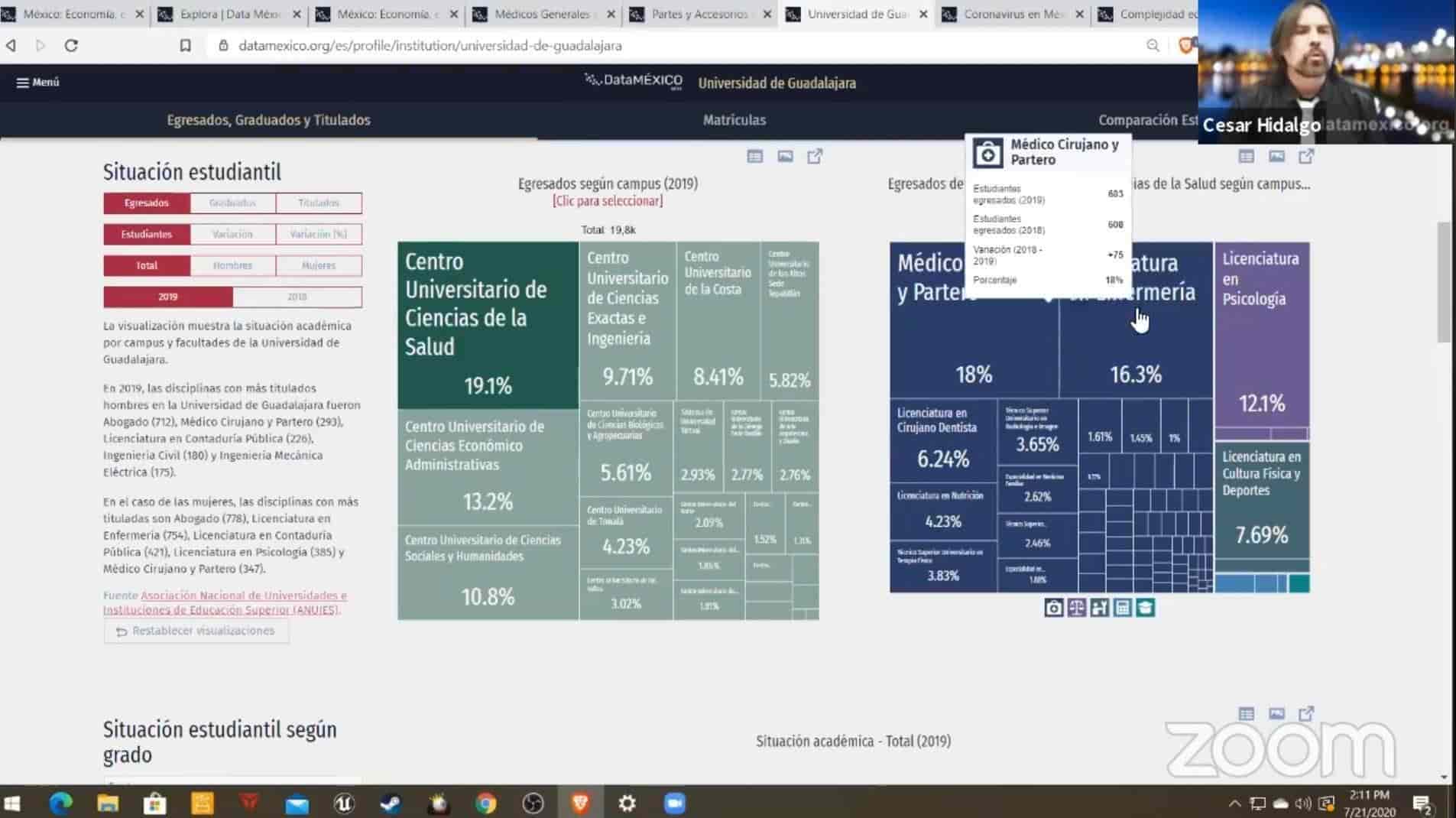The width and height of the screenshot is (1456, 818).
Task: Switch to the Matrículas section tab
Action: (x=734, y=120)
